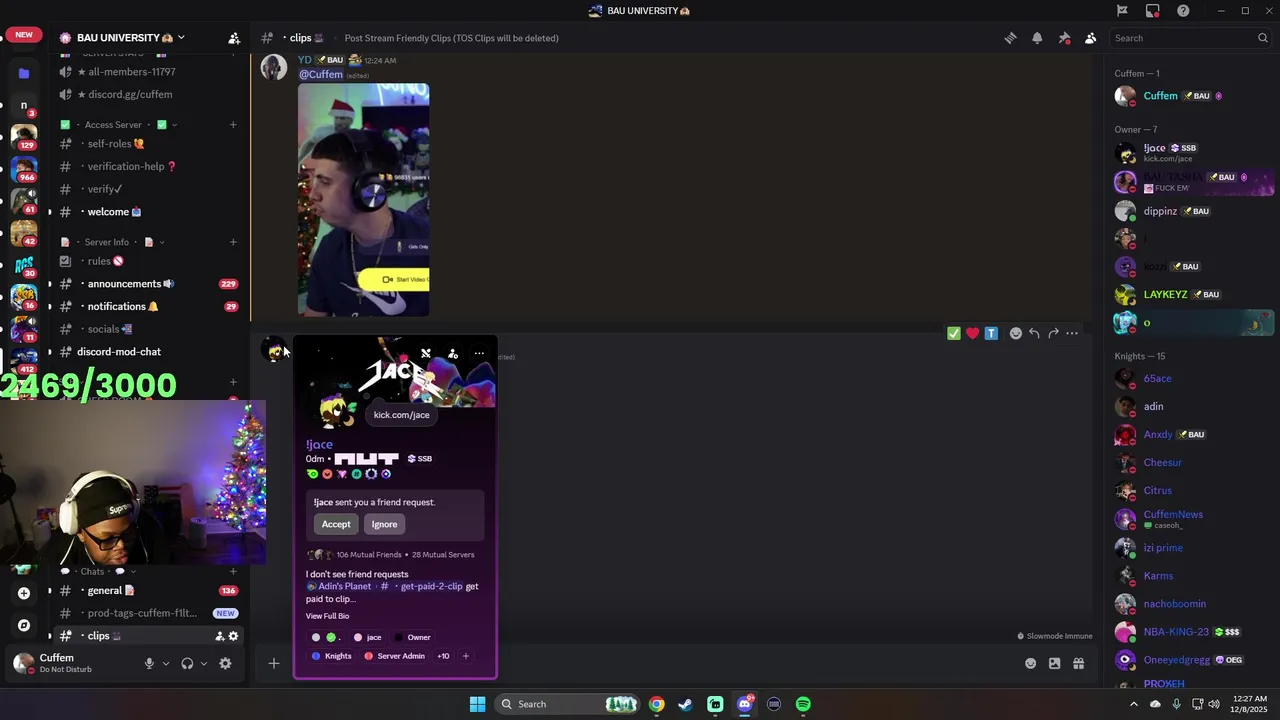Show +10 more roles on profile

[x=443, y=656]
